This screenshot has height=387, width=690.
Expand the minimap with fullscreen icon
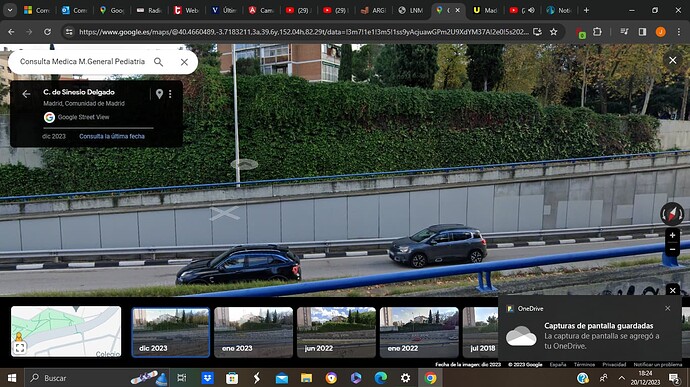20,348
